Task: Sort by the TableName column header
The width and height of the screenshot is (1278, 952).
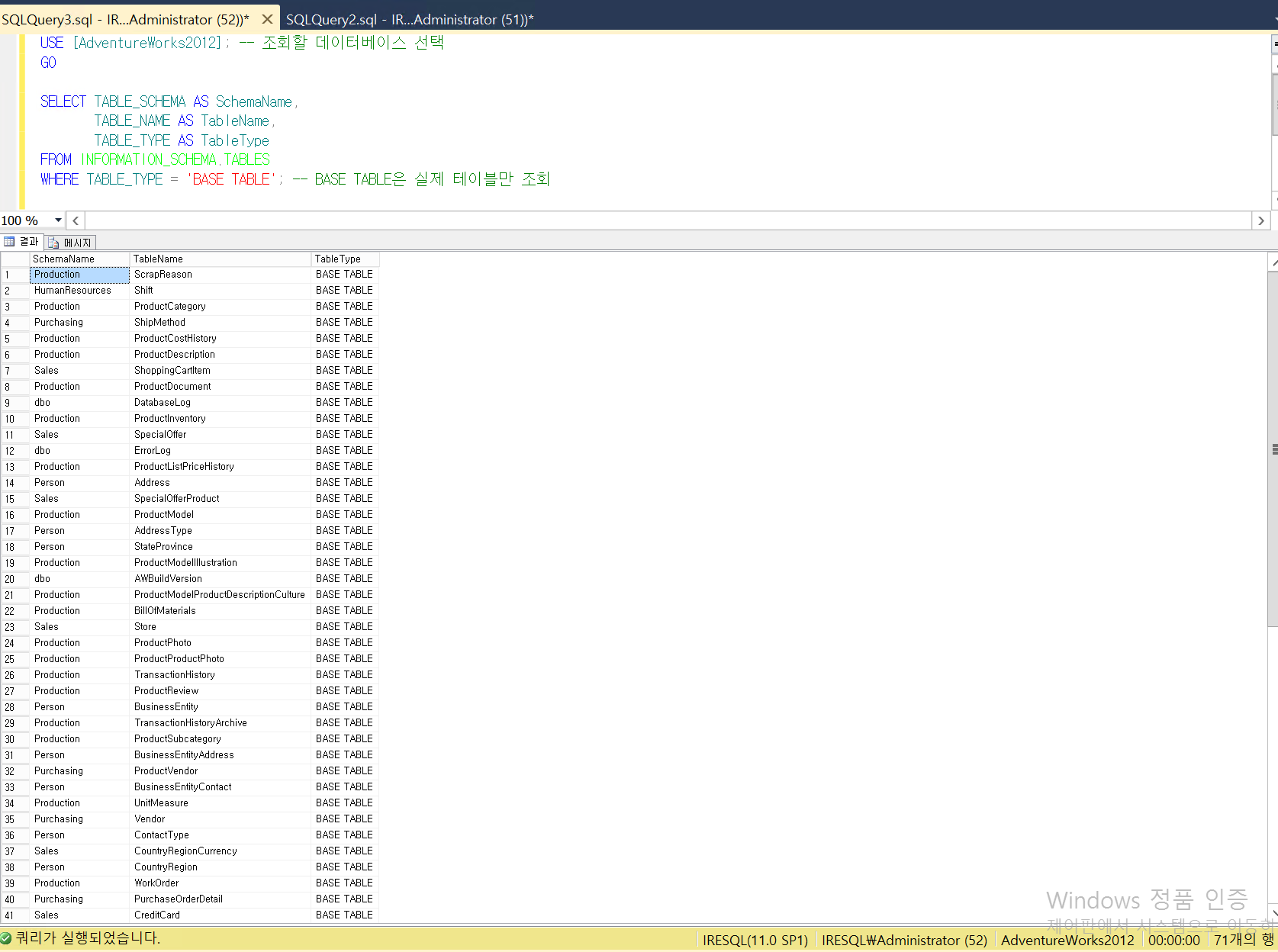Action: (x=158, y=259)
